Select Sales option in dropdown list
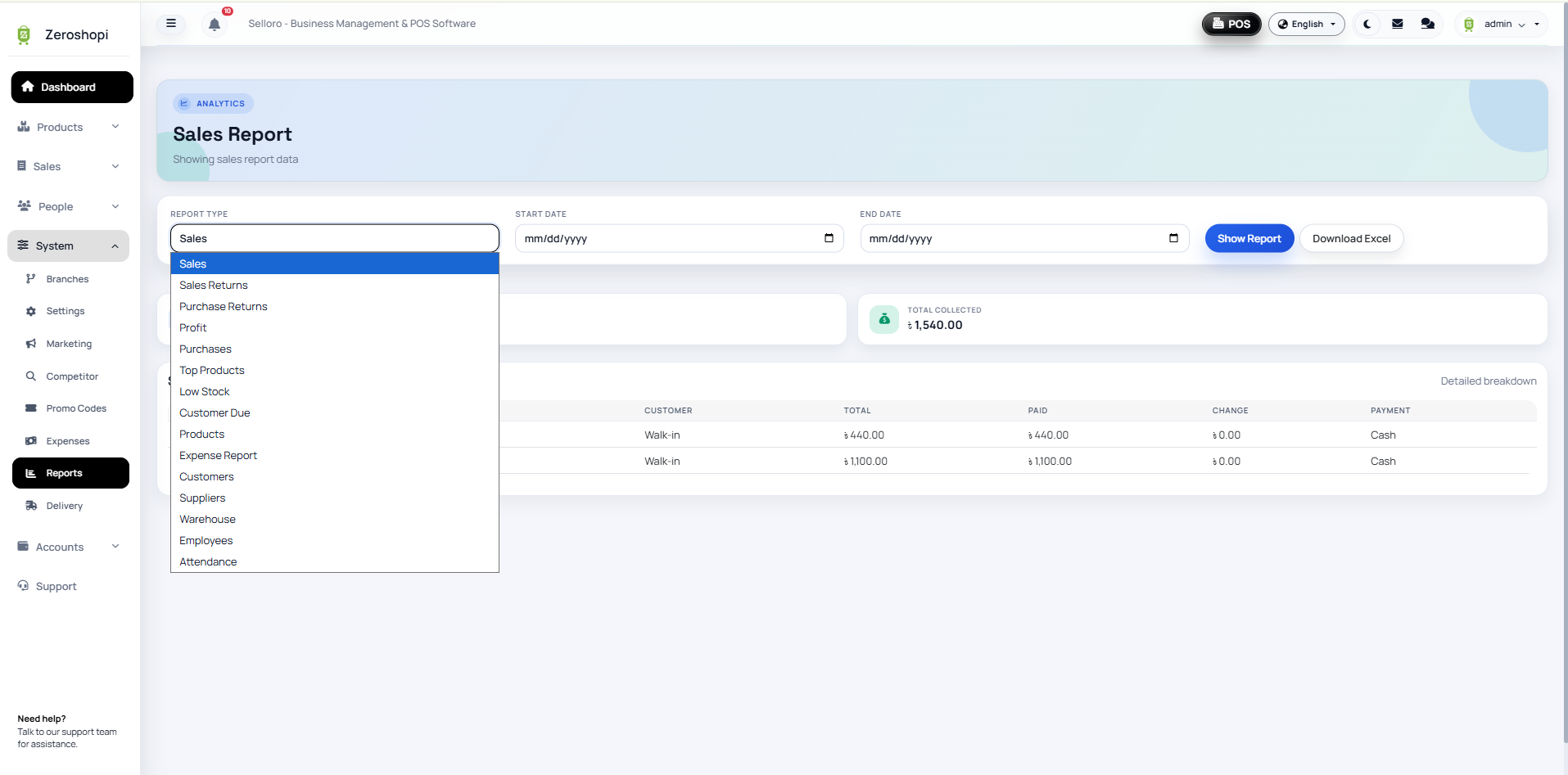 335,264
